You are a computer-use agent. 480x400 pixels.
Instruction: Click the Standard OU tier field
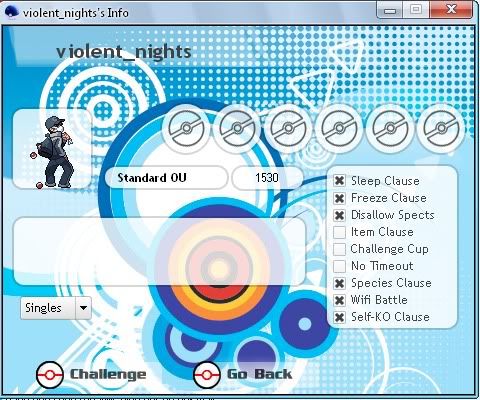pos(166,178)
